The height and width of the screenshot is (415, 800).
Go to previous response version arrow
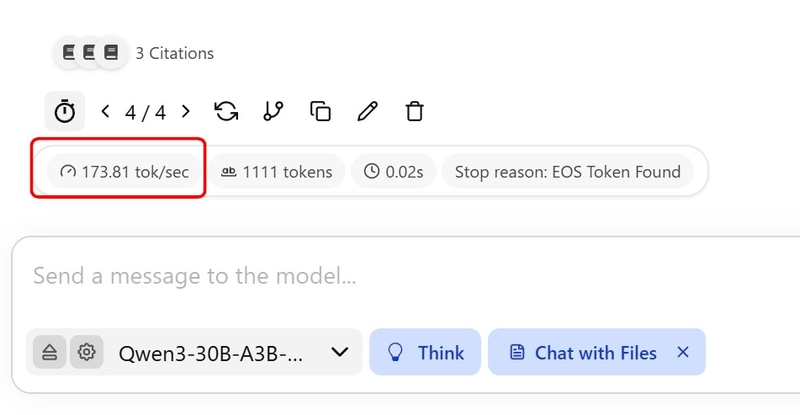105,111
